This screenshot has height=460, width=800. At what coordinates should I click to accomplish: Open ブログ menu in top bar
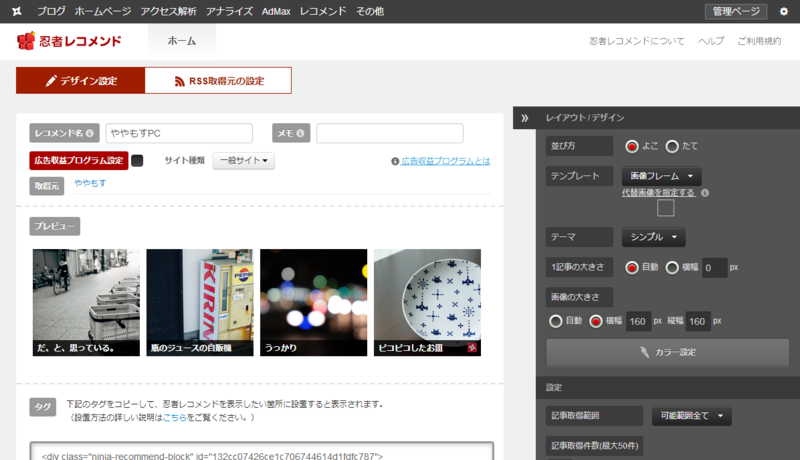coord(51,11)
